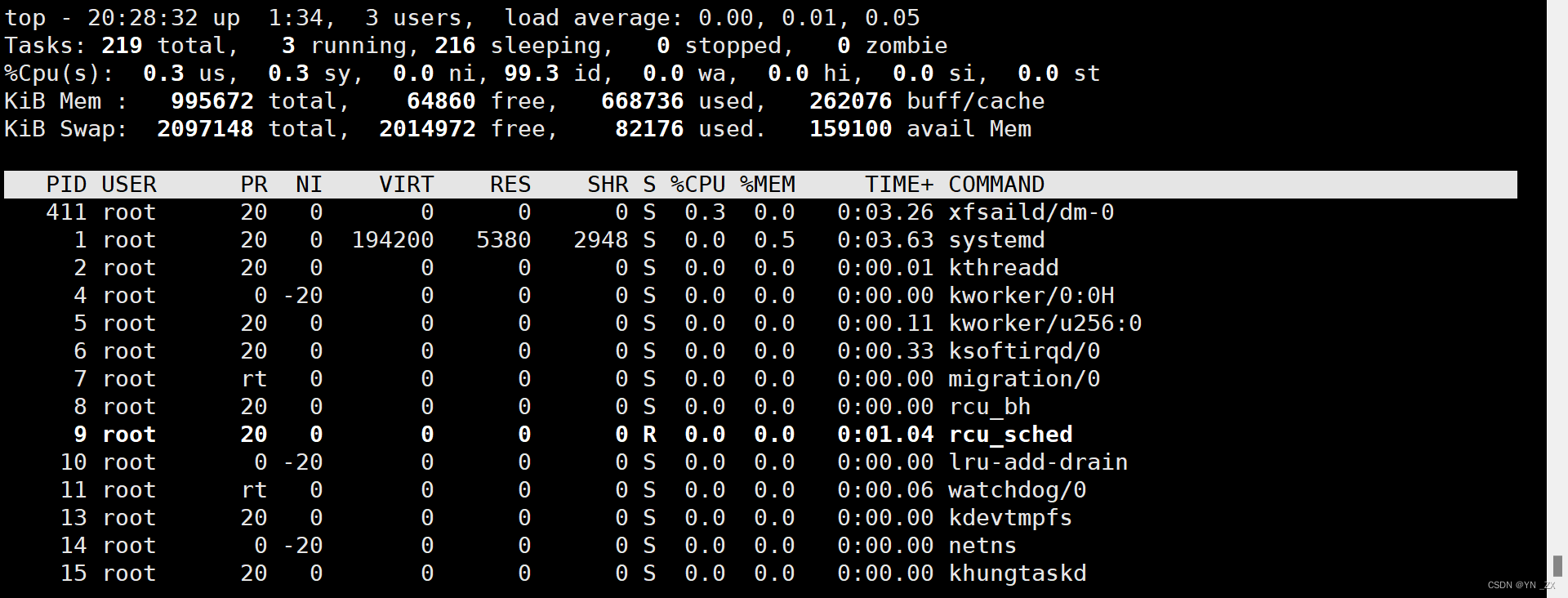Click the rt priority of watchdog/0

[254, 490]
